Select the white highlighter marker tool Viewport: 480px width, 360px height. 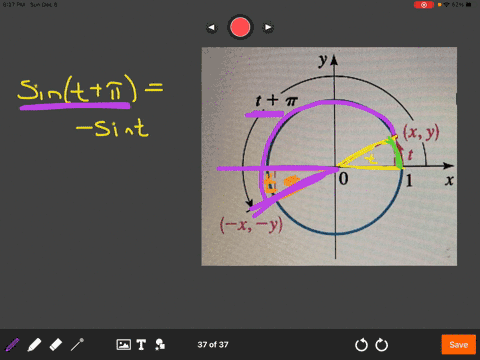34,345
